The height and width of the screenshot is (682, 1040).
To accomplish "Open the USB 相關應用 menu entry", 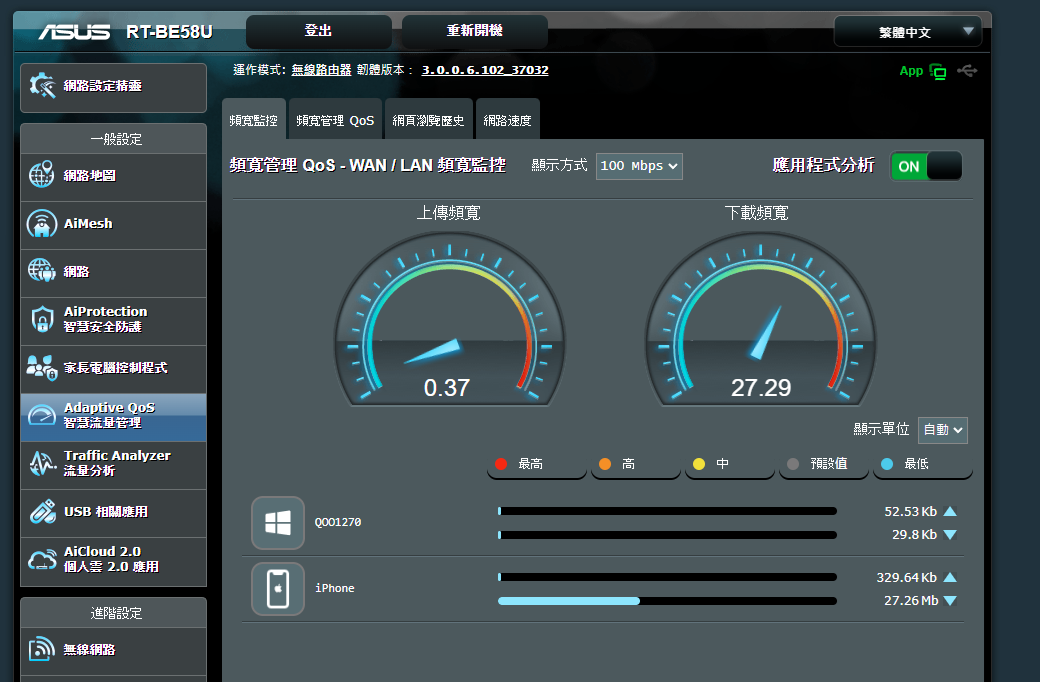I will tap(113, 513).
